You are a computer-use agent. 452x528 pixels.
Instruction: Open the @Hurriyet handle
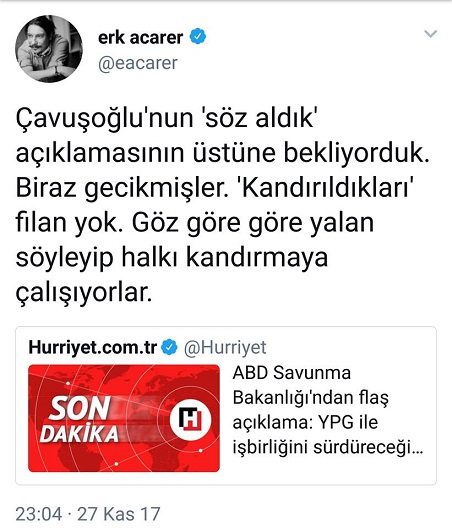click(x=225, y=348)
